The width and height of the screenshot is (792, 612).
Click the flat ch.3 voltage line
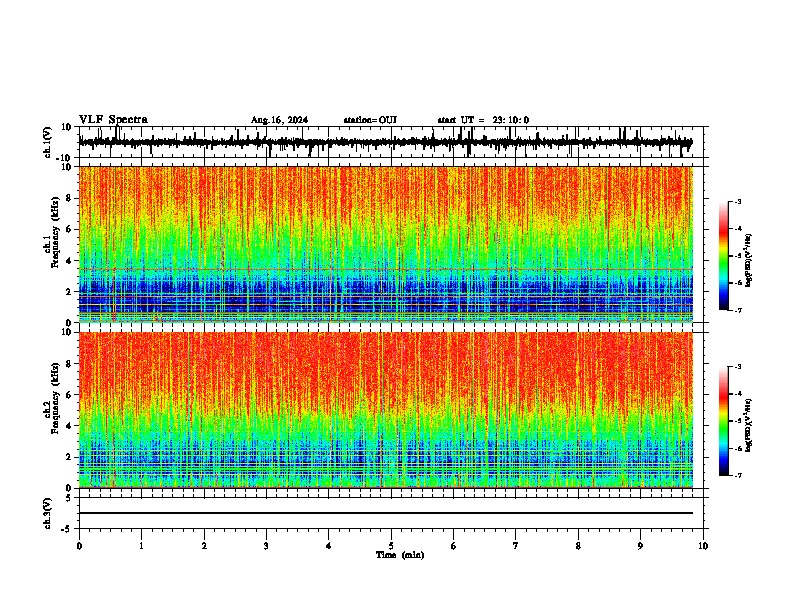385,513
